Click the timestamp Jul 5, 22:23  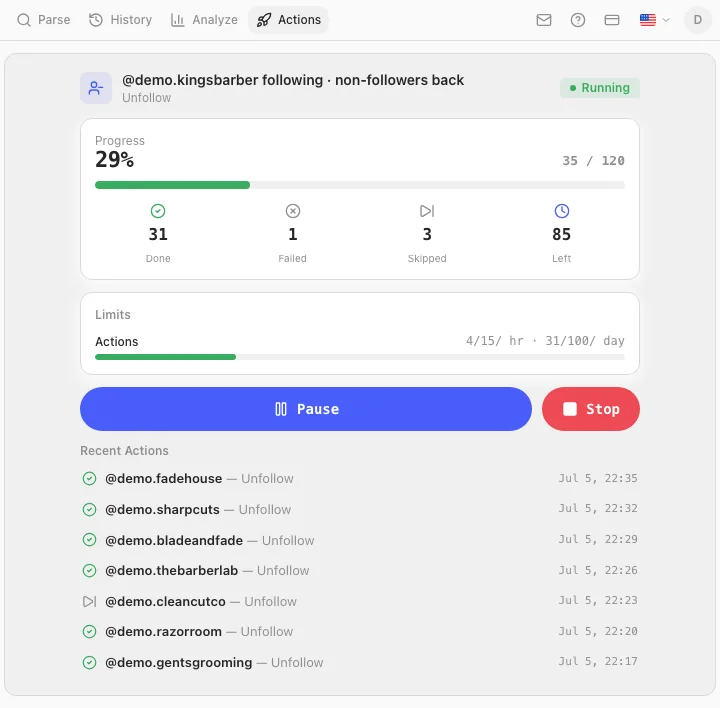tap(598, 601)
